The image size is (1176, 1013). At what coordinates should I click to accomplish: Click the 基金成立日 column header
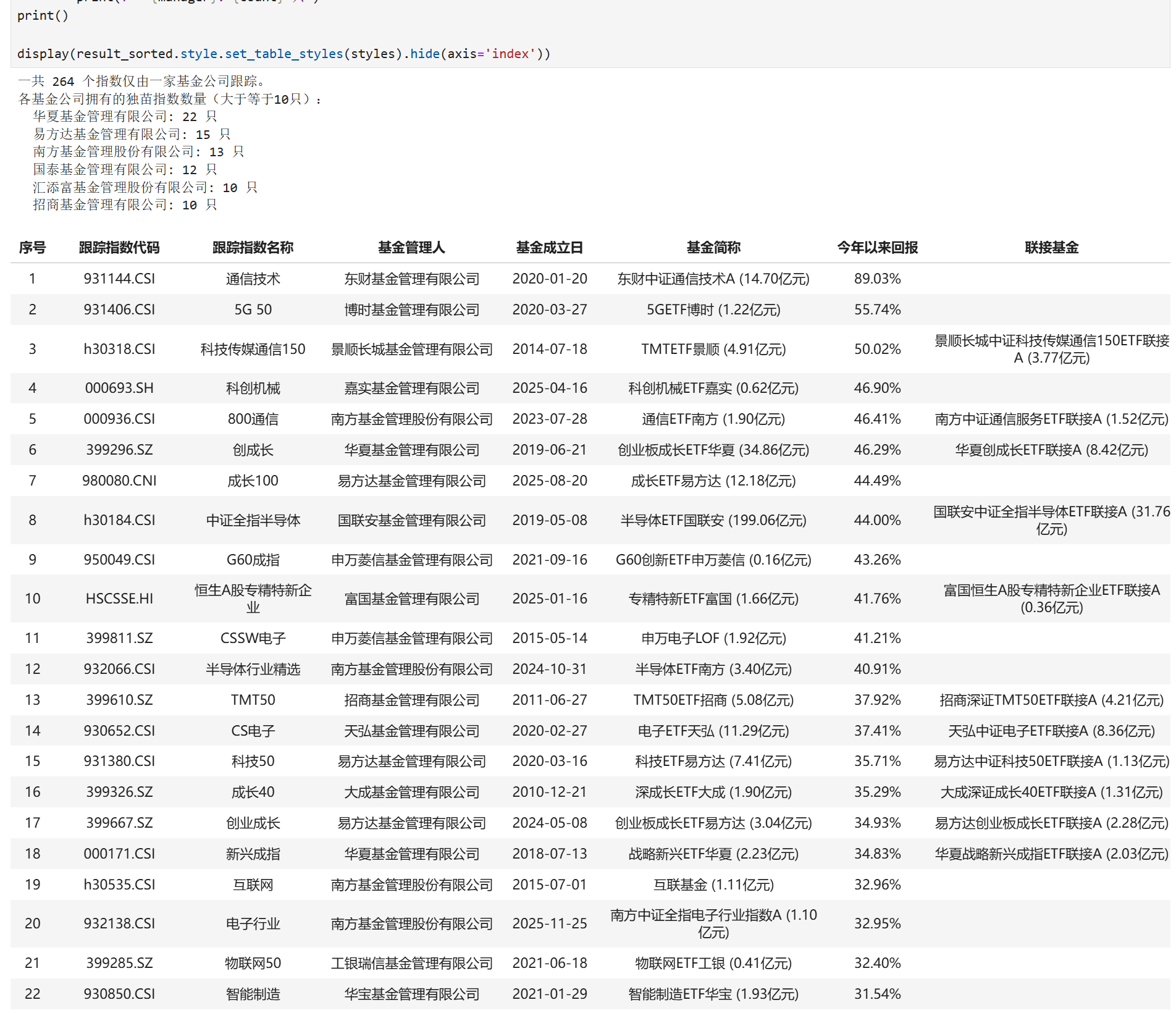(x=549, y=248)
